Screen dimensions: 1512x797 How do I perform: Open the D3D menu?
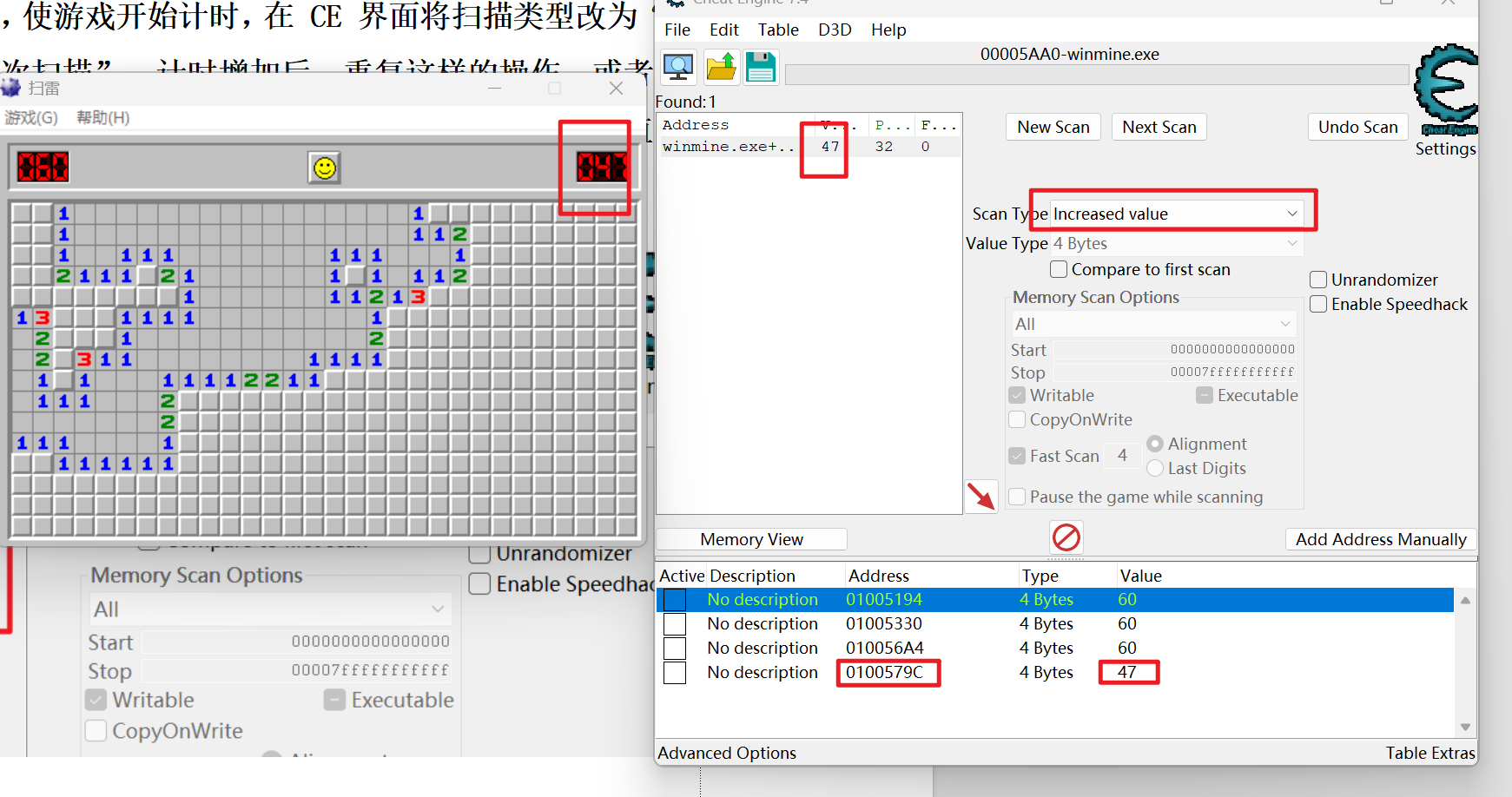point(835,30)
